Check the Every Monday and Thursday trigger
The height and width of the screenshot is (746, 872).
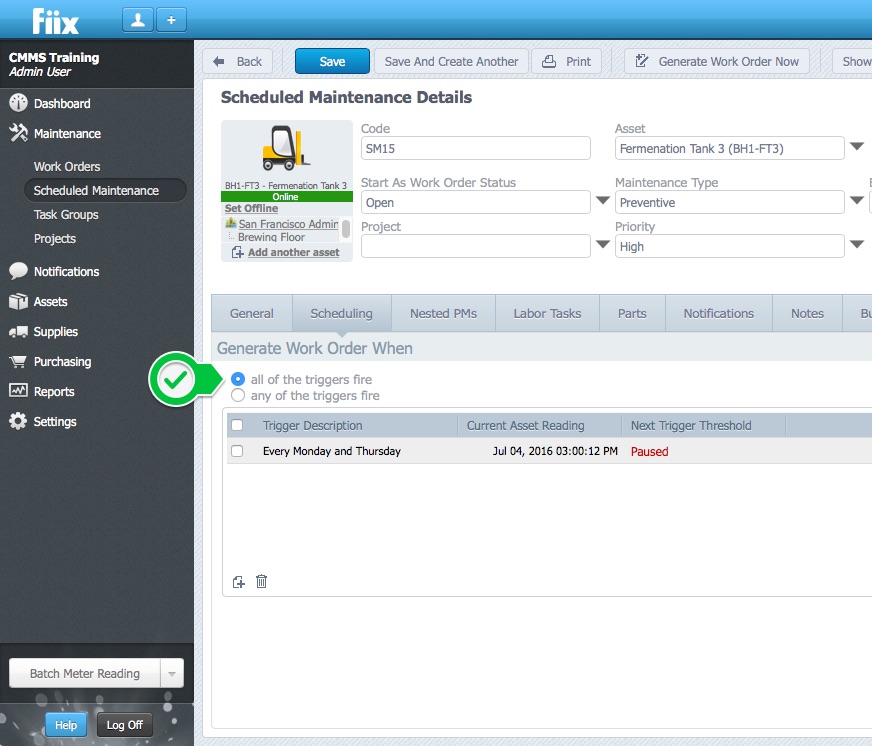pos(237,451)
